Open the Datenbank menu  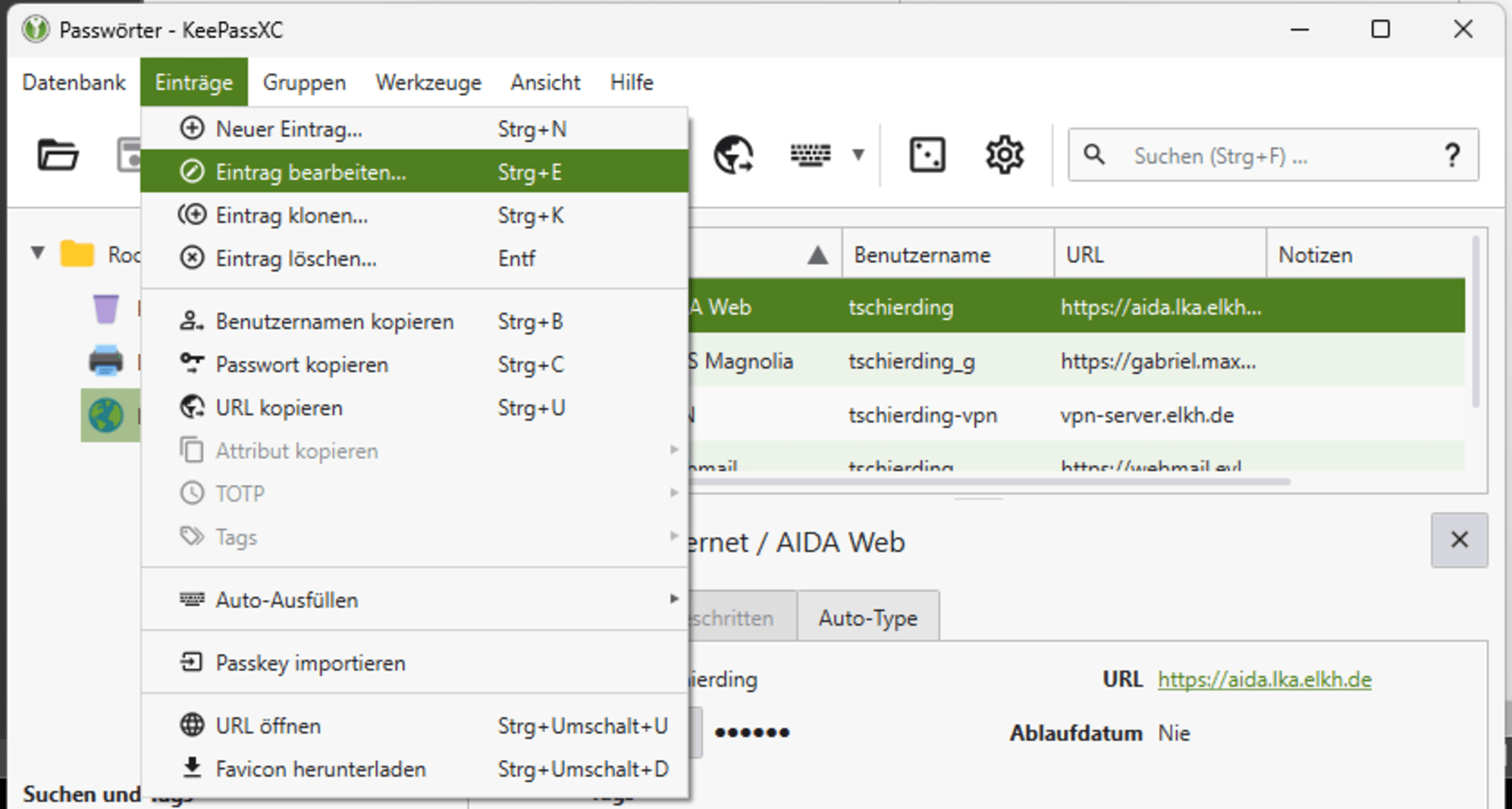(x=74, y=82)
